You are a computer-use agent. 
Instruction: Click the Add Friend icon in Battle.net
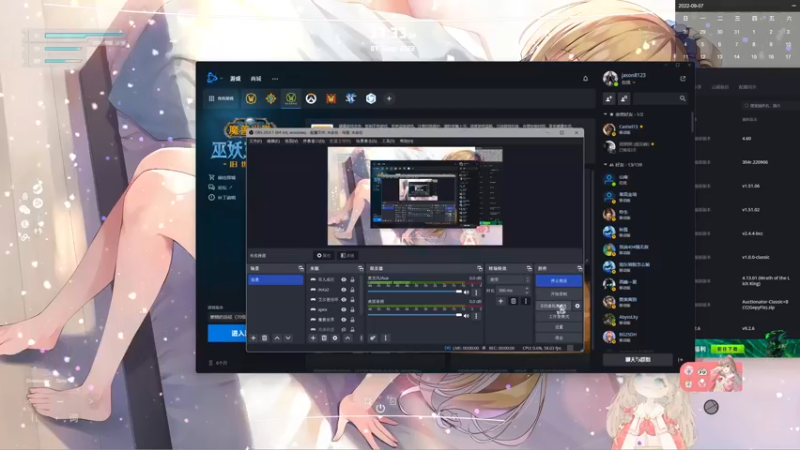609,98
